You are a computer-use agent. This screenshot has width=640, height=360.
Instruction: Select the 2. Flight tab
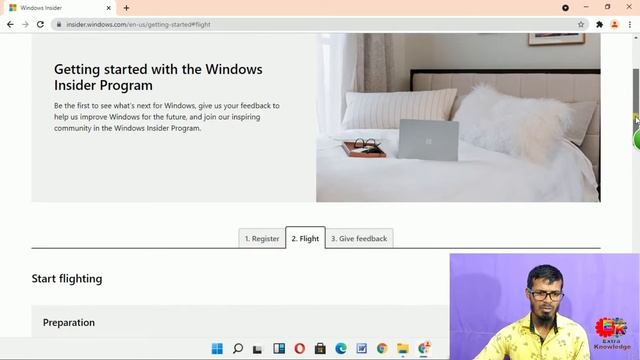coord(305,238)
